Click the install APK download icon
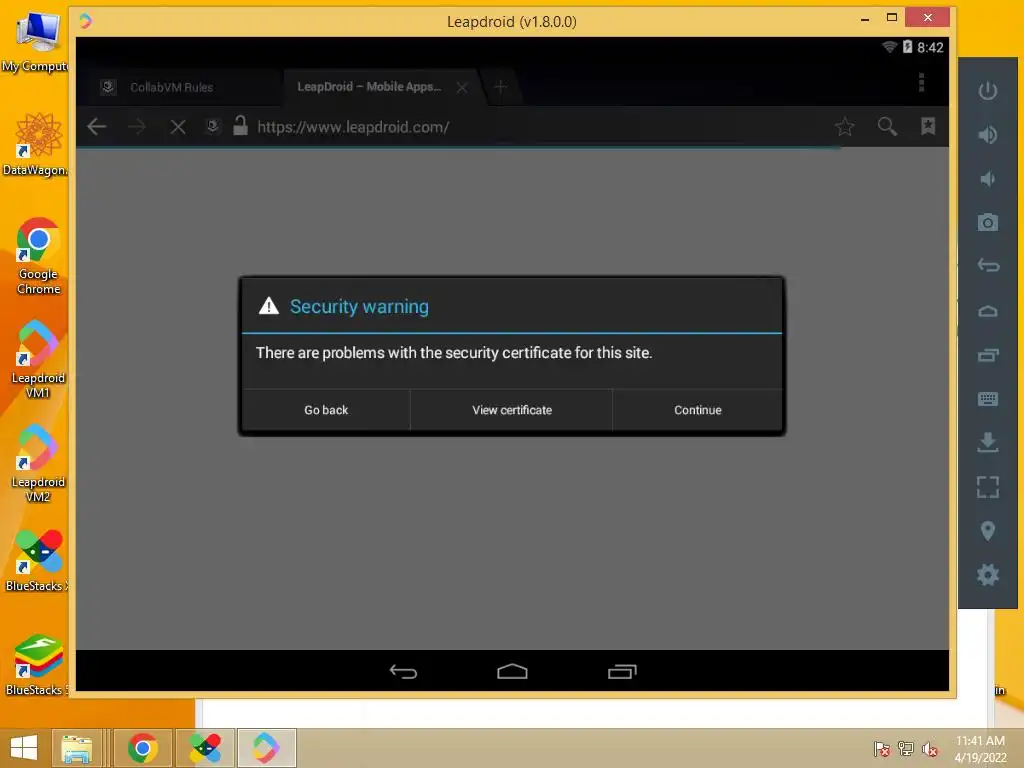The width and height of the screenshot is (1024, 768). coord(987,442)
